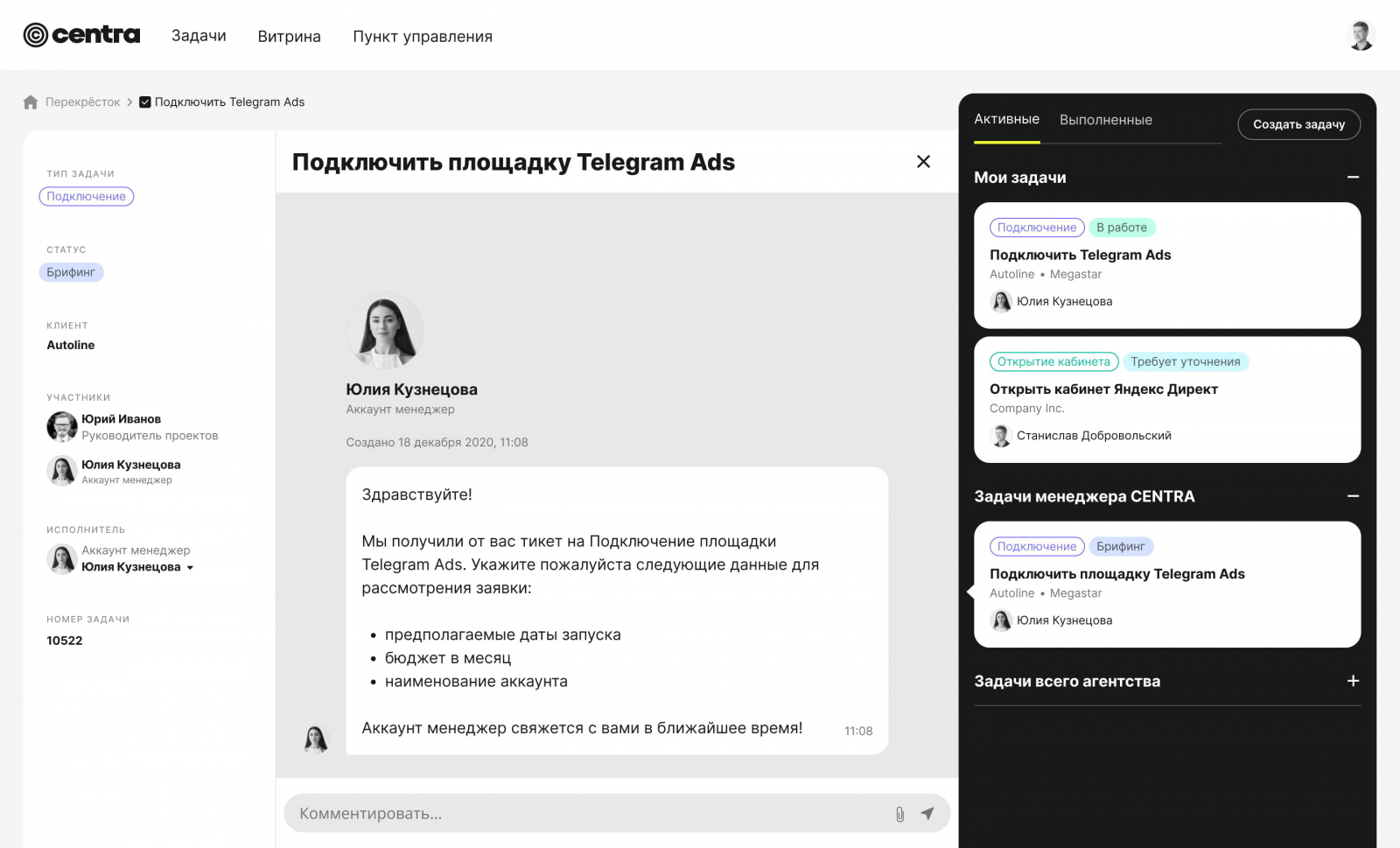Screen dimensions: 1400x848
Task: Collapse the Мои задачи section
Action: click(1353, 178)
